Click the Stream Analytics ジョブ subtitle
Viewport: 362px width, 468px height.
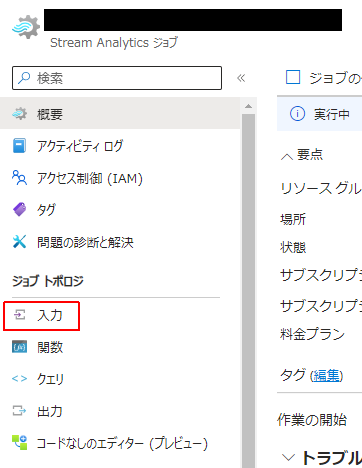click(114, 43)
